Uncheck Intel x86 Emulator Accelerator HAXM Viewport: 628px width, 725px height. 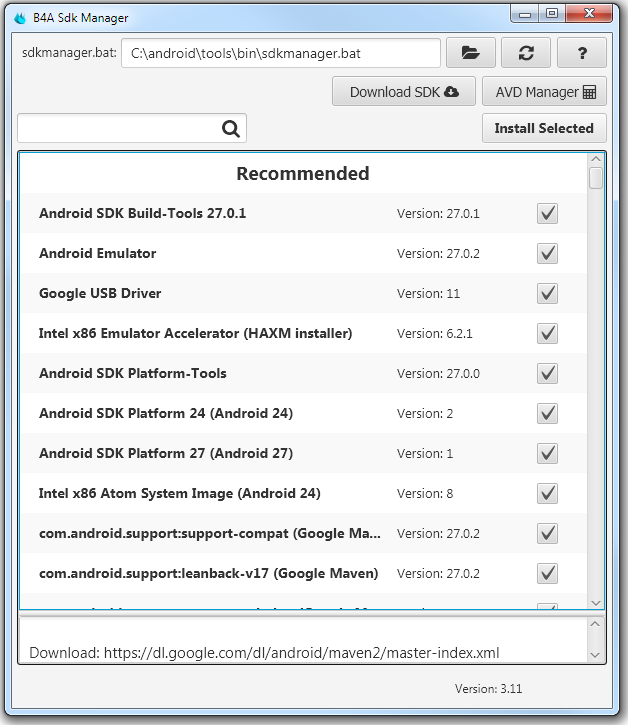coord(548,333)
